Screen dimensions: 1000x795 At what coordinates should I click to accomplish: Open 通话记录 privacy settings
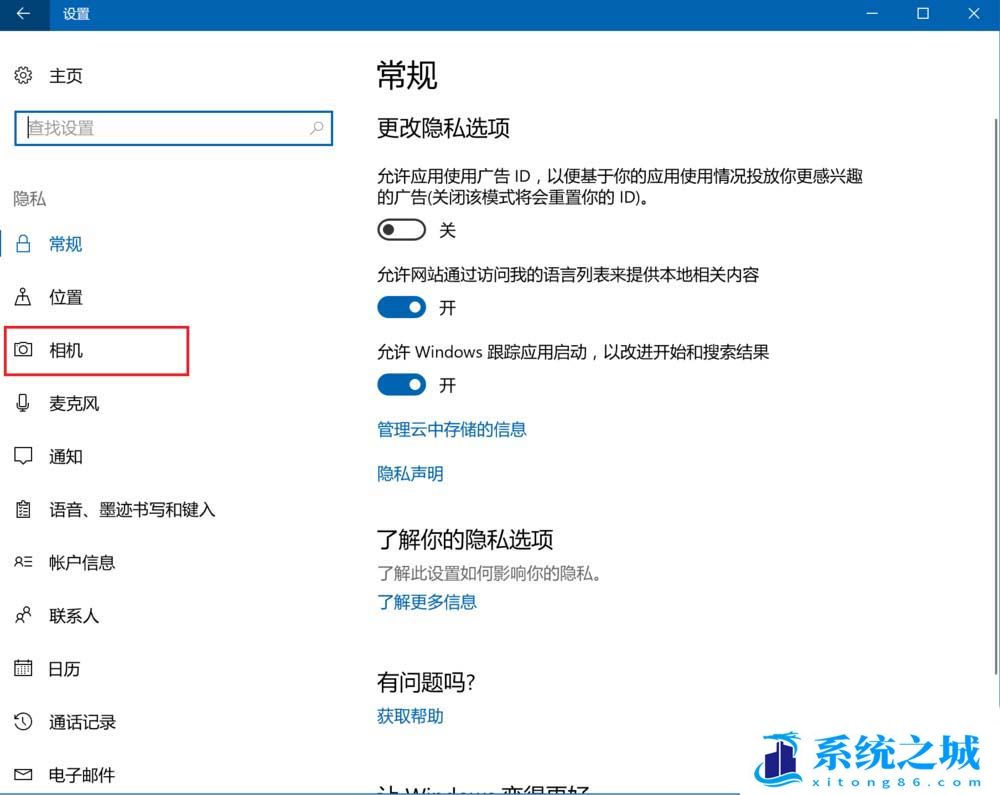click(82, 722)
